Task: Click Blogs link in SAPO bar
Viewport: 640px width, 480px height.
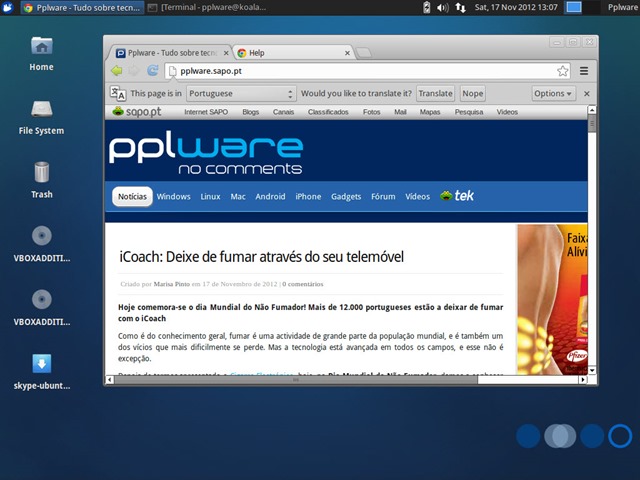Action: 251,112
